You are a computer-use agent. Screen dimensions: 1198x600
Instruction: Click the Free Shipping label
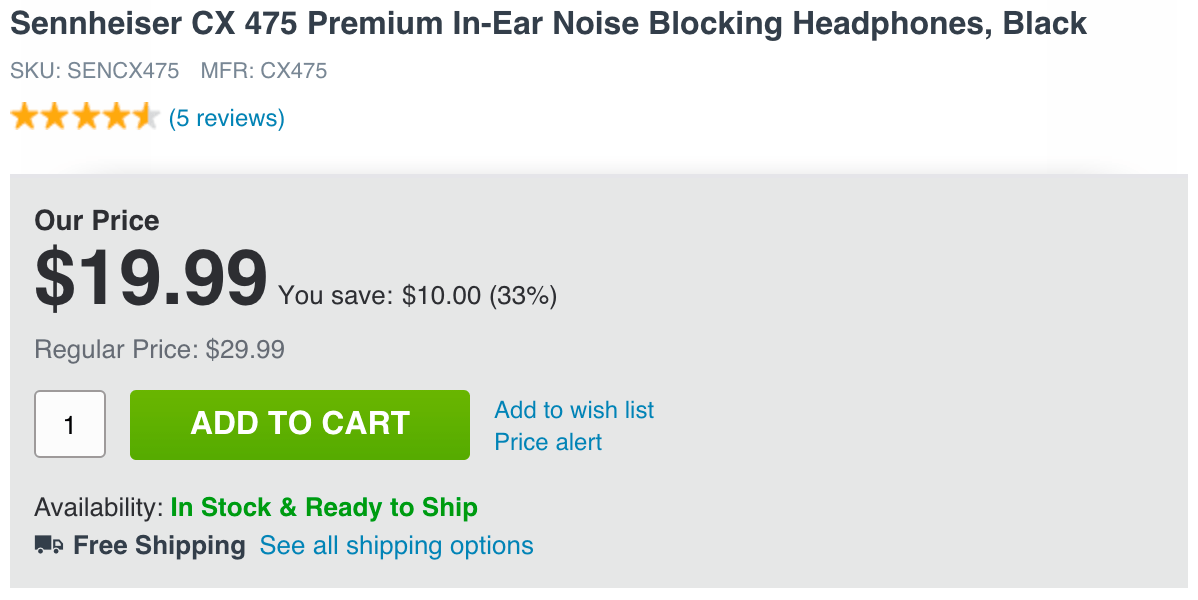(x=159, y=545)
